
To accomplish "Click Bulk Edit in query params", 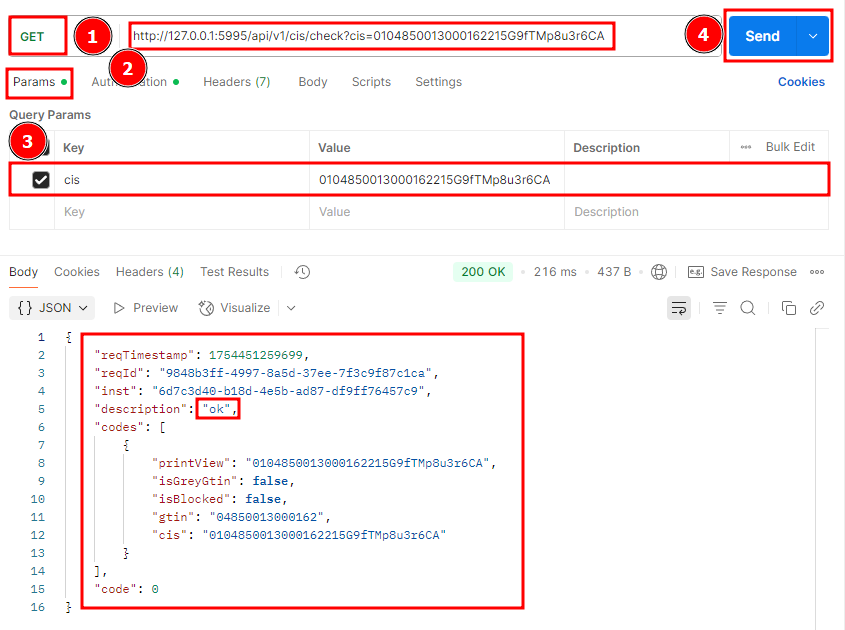I will click(790, 147).
